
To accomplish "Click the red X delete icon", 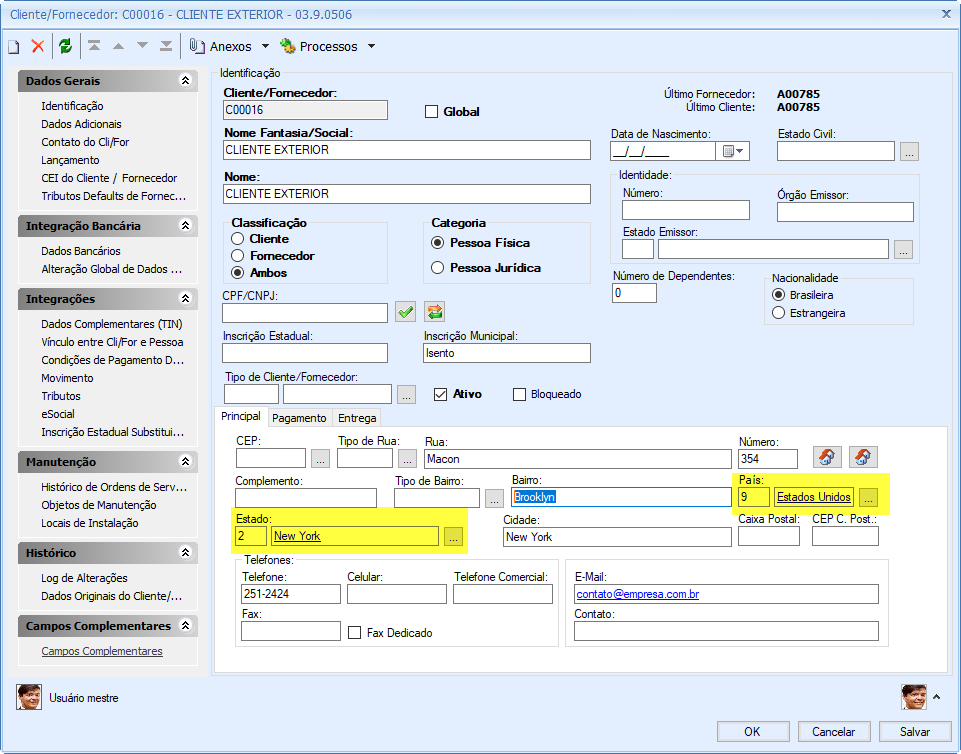I will click(38, 47).
